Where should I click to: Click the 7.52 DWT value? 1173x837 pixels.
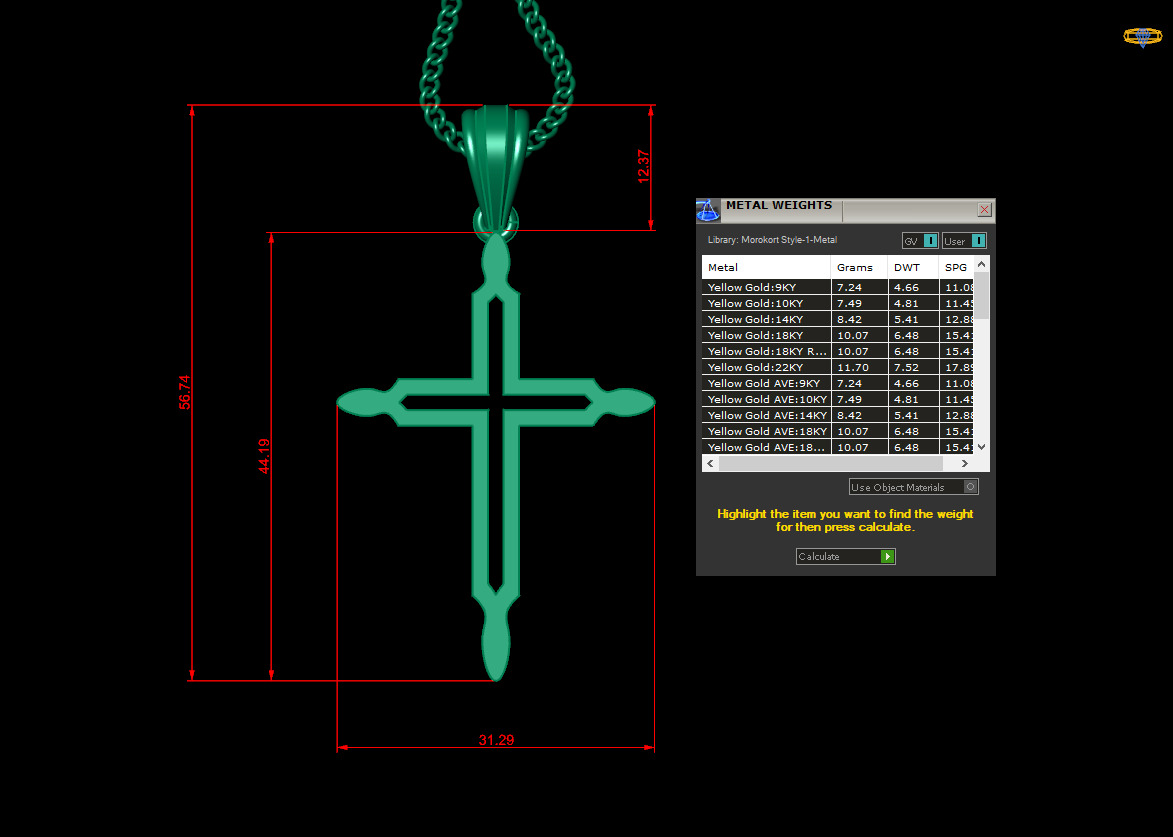[906, 367]
